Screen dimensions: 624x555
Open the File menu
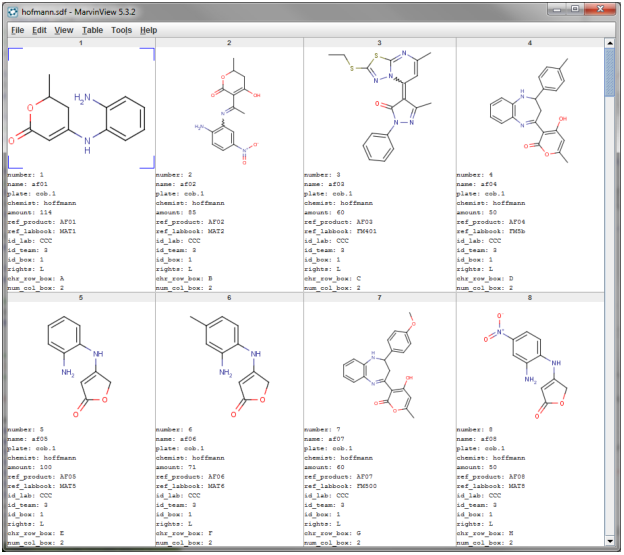18,30
